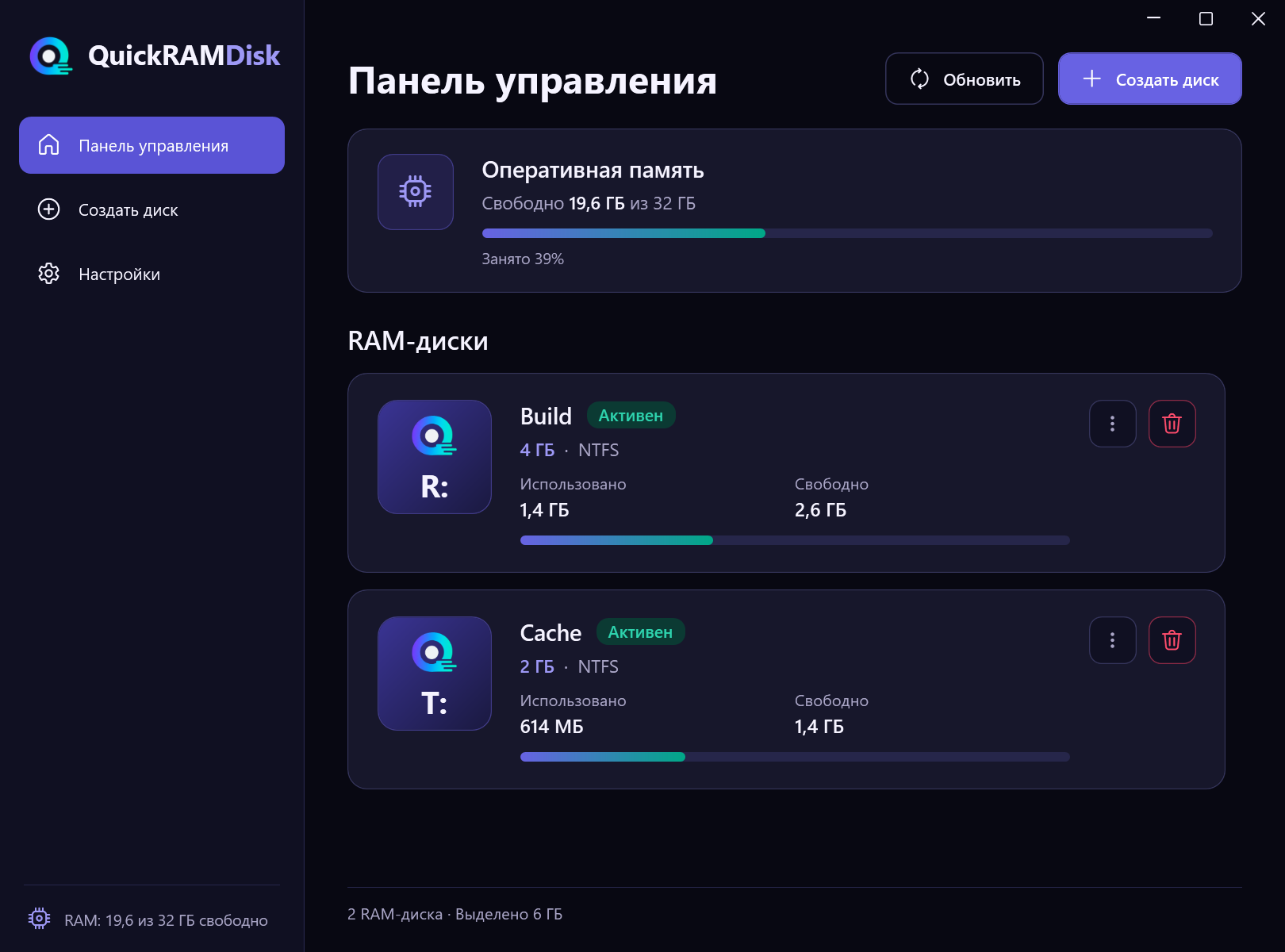The image size is (1285, 952).
Task: Delete the Build RAM disk
Action: pos(1172,424)
